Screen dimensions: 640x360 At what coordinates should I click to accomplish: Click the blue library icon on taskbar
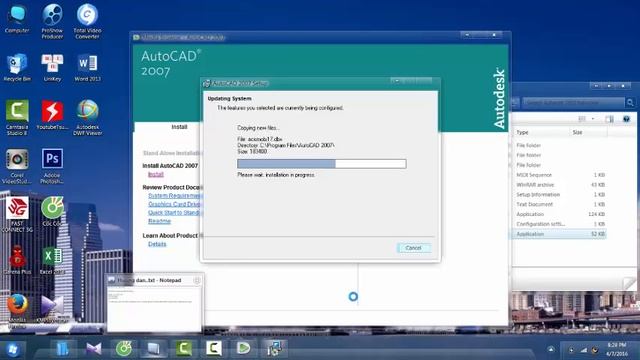click(x=62, y=349)
